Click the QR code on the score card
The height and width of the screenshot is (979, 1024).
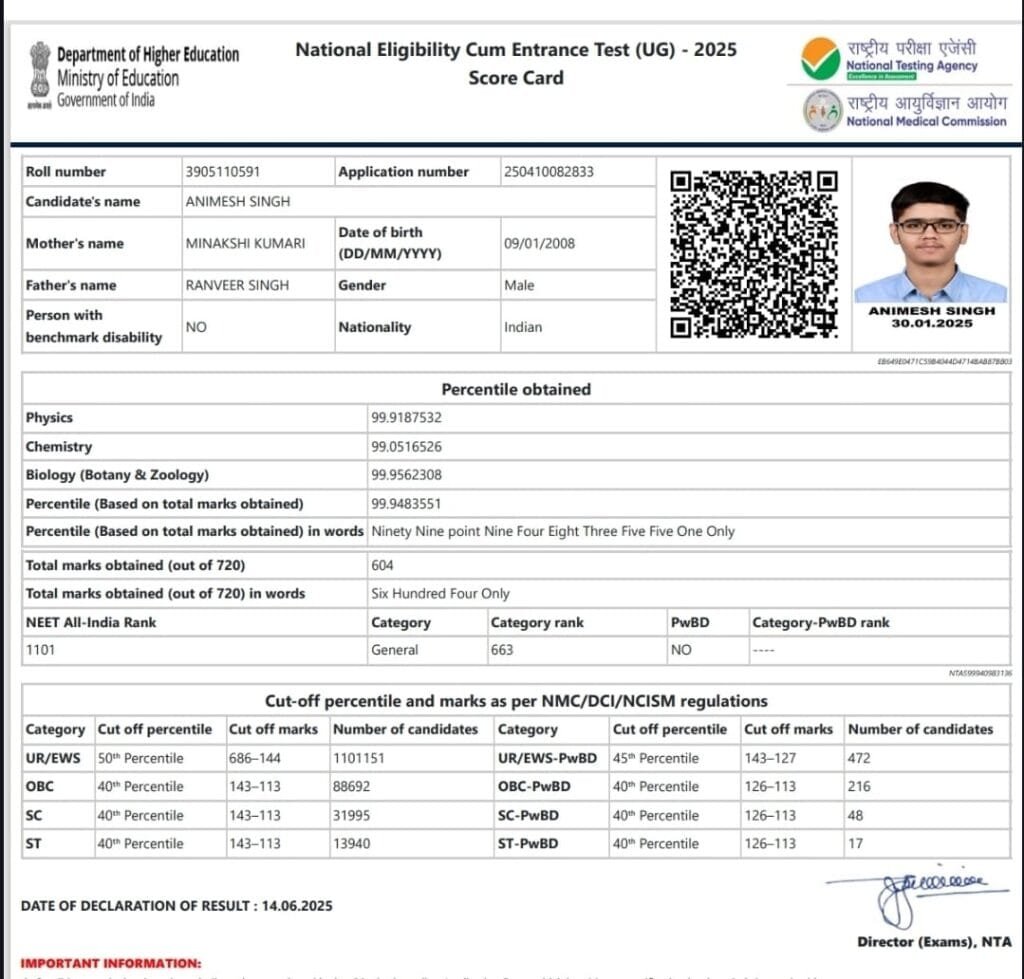[x=754, y=254]
